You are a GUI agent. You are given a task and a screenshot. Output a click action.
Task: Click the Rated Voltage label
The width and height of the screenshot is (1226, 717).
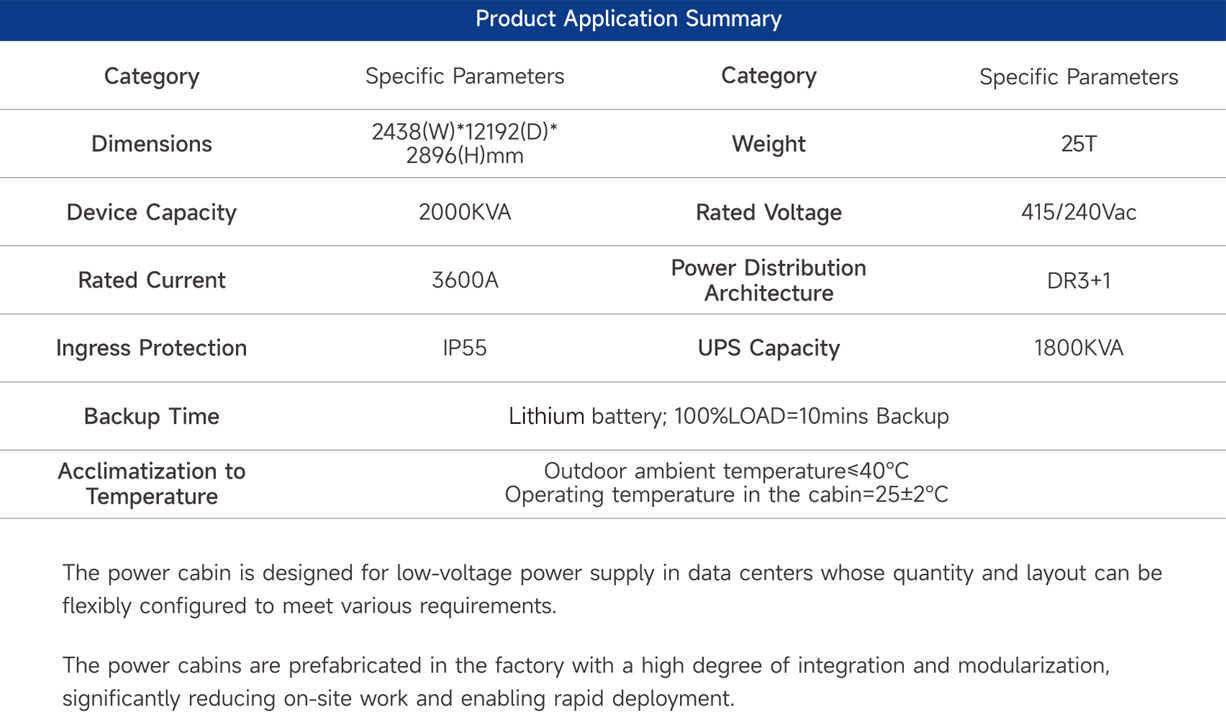(768, 212)
